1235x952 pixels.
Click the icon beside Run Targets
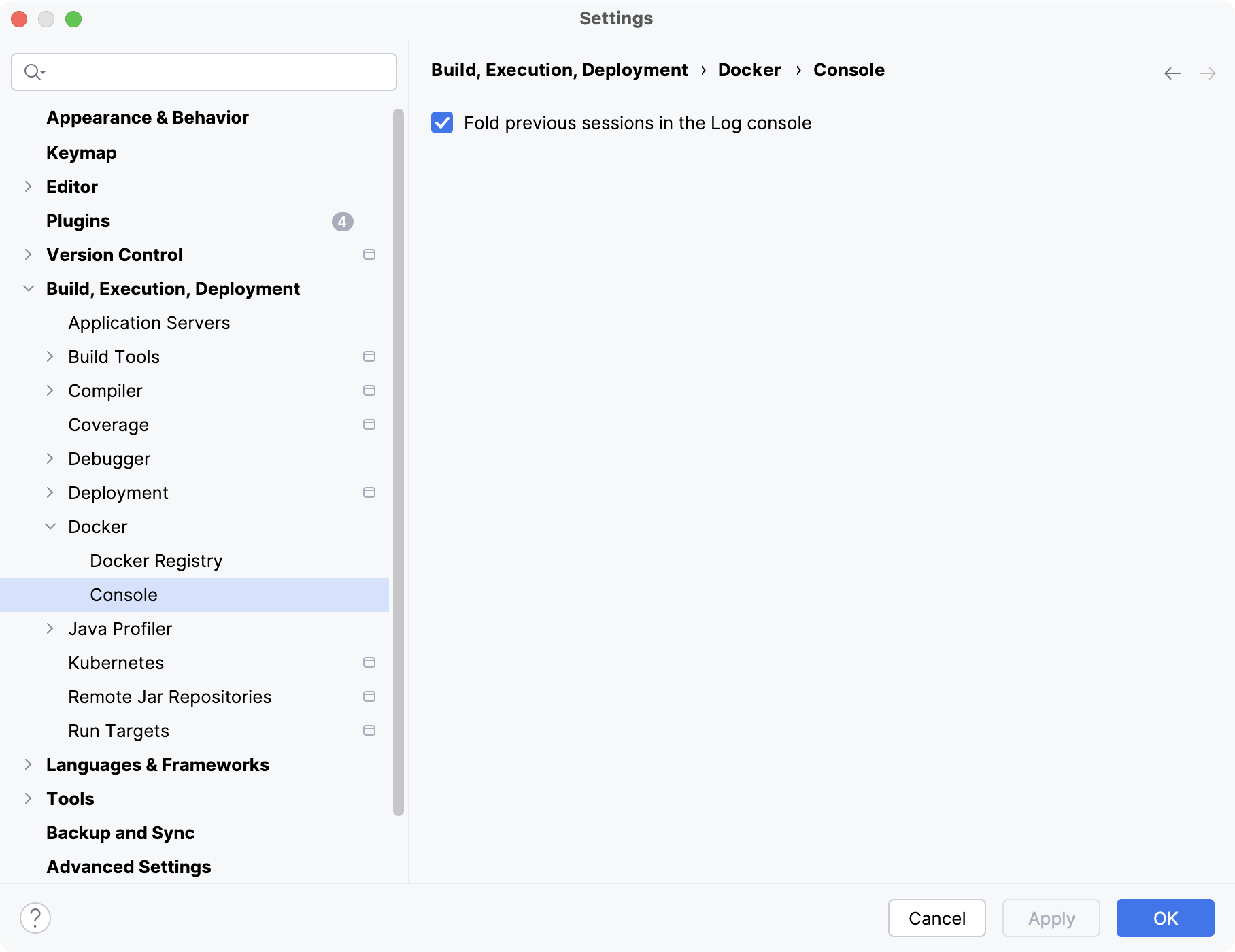369,730
